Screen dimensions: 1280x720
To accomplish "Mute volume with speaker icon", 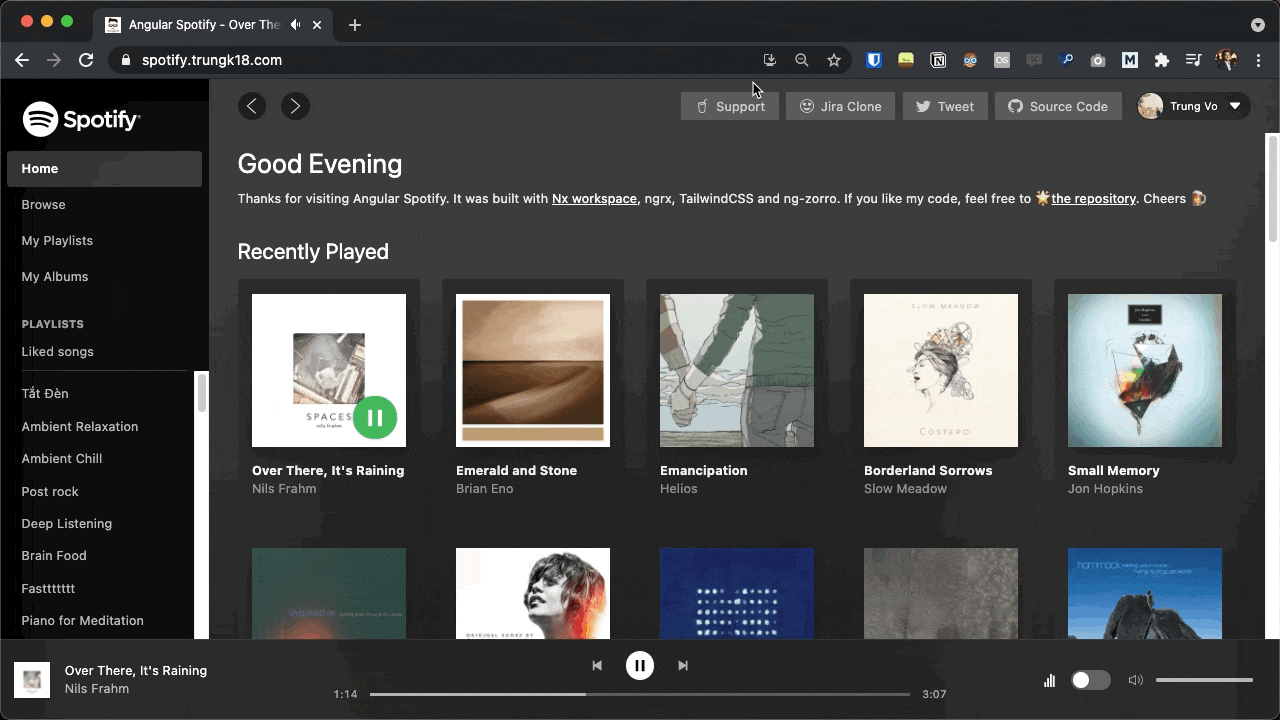I will coord(1135,680).
